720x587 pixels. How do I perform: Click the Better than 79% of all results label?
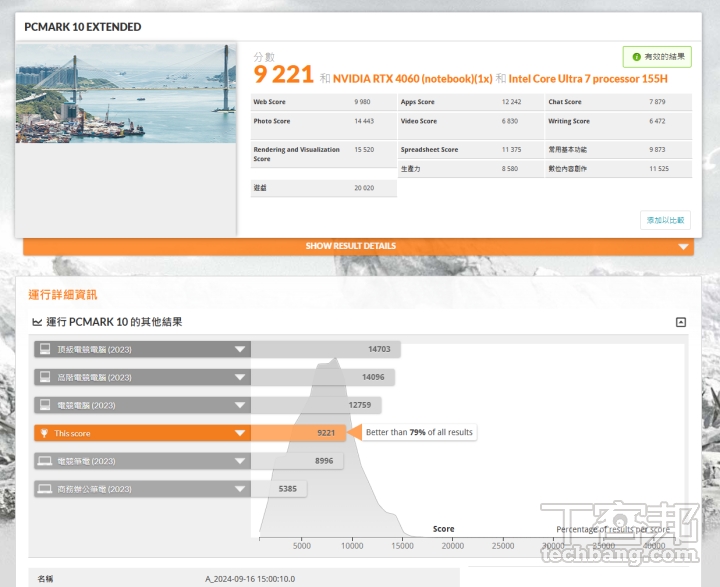[x=418, y=433]
